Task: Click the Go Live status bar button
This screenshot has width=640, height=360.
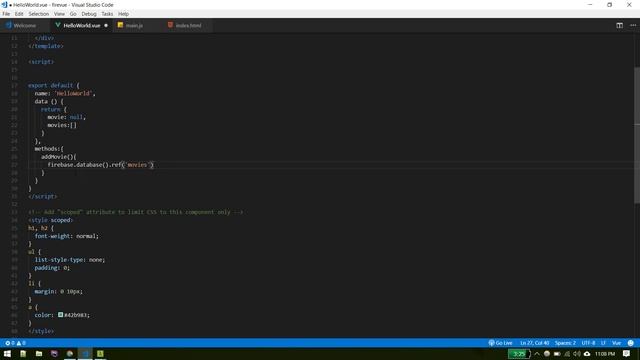Action: pyautogui.click(x=500, y=343)
